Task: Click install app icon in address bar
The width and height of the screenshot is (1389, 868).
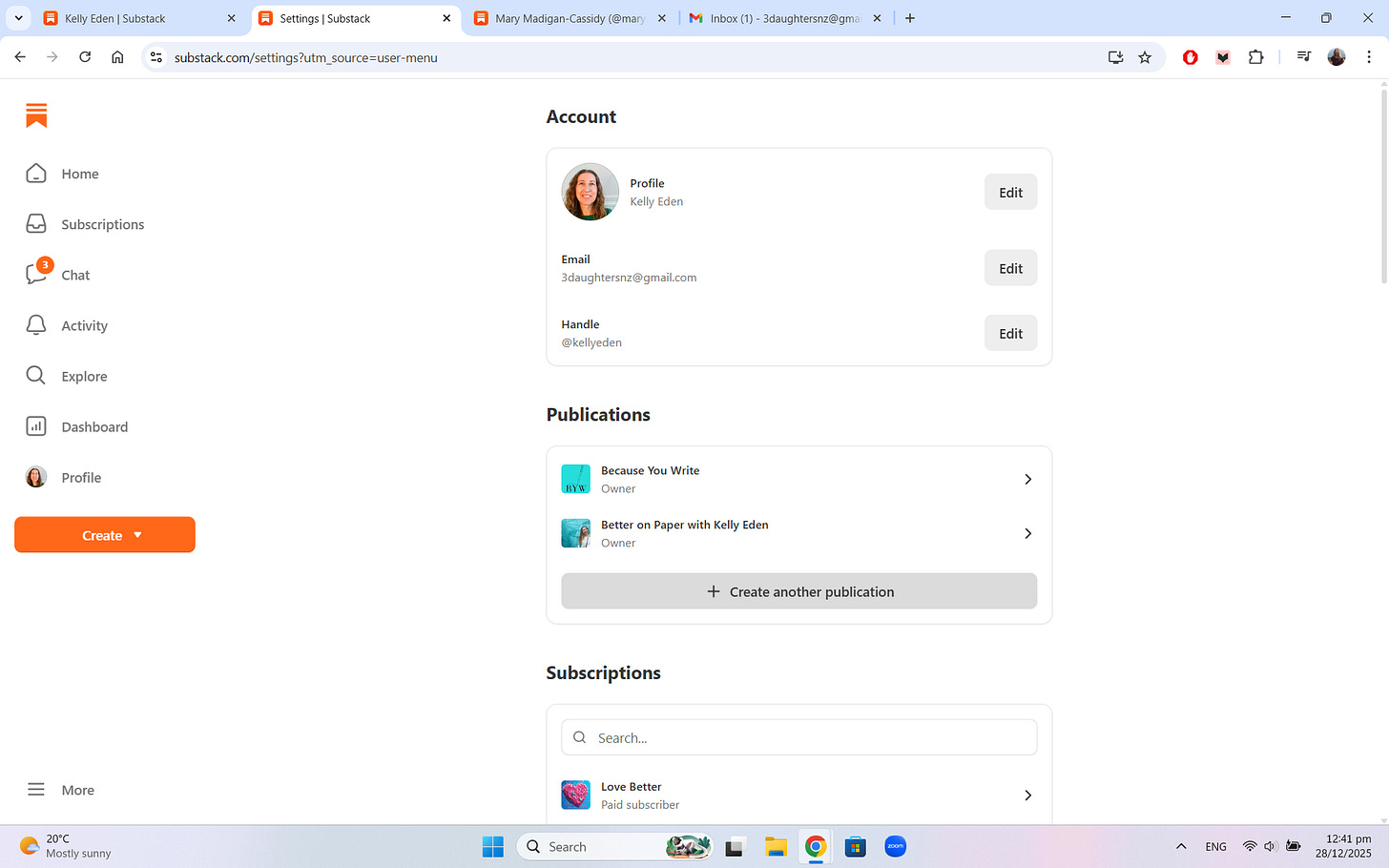Action: pos(1115,57)
